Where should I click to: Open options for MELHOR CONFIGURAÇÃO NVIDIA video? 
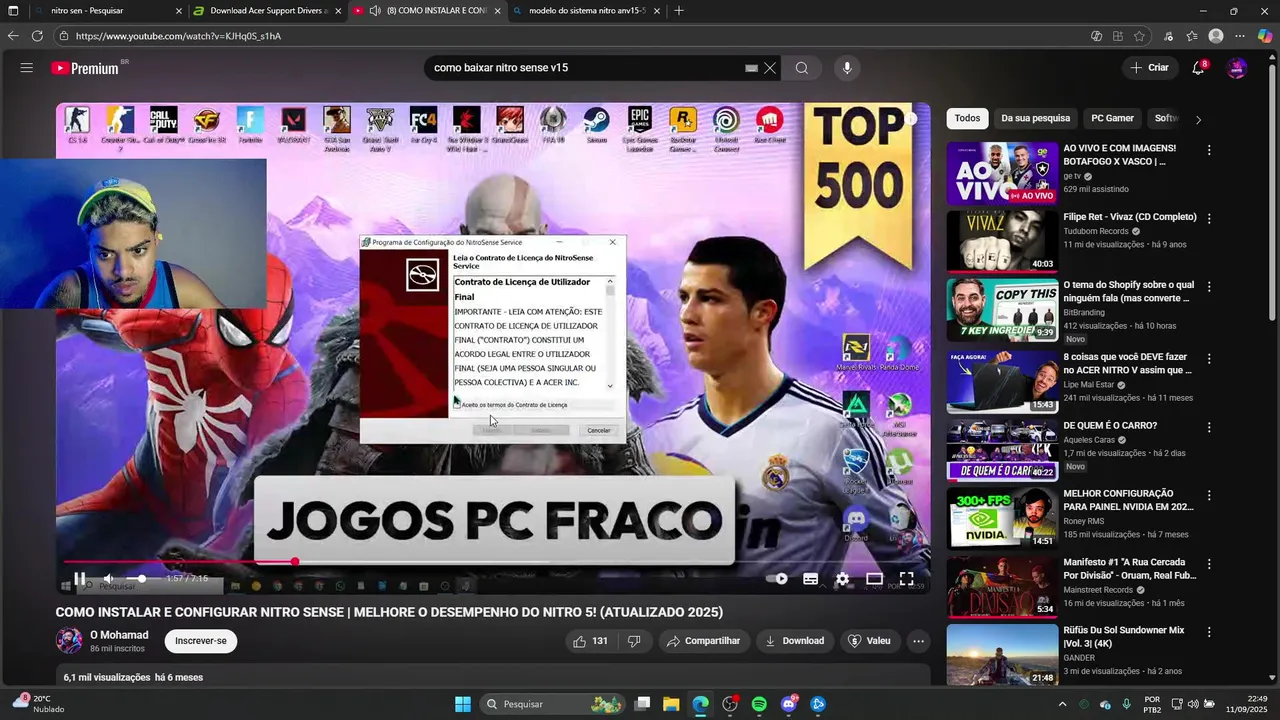click(x=1209, y=495)
